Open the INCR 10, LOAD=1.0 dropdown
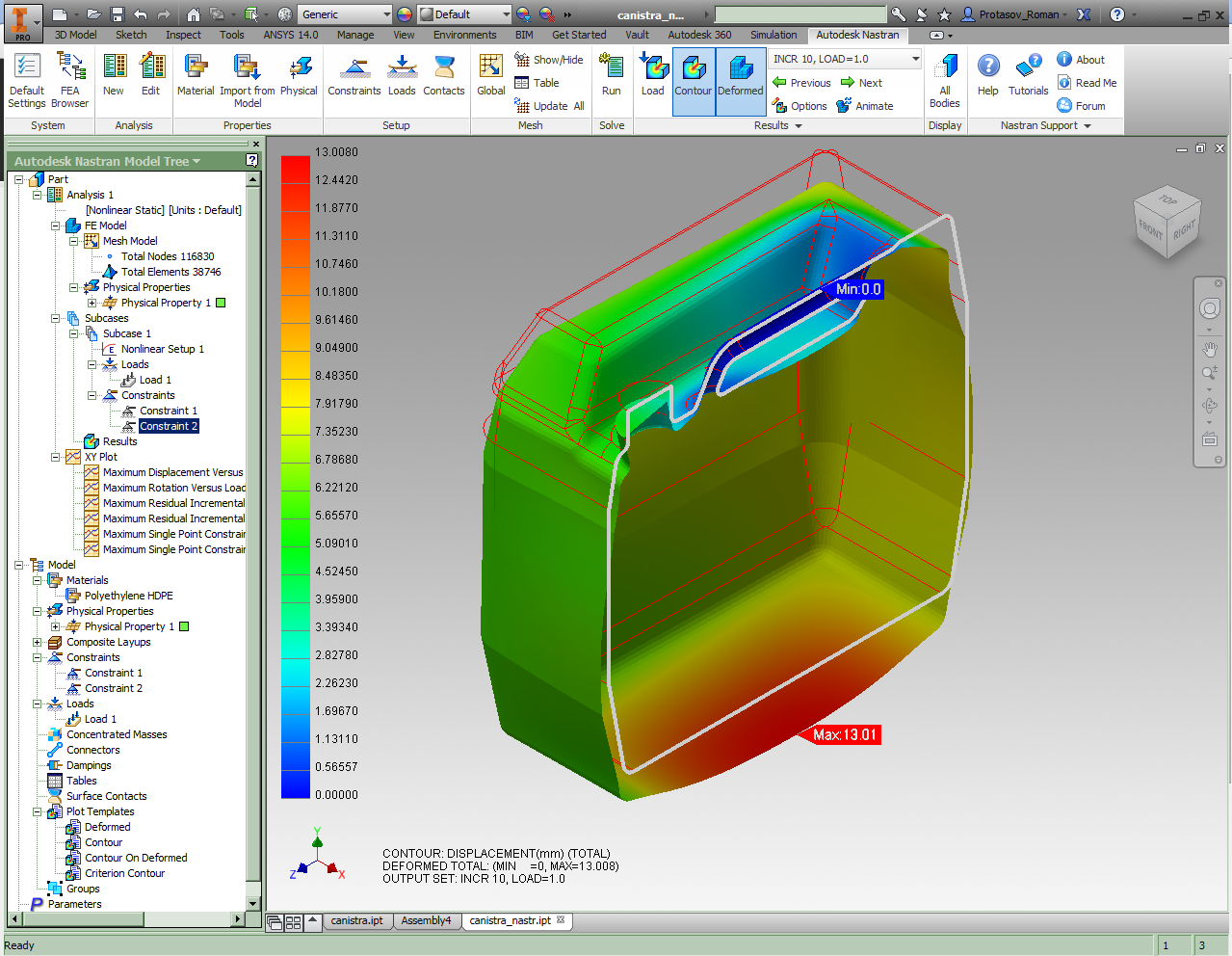1232x956 pixels. (x=846, y=59)
